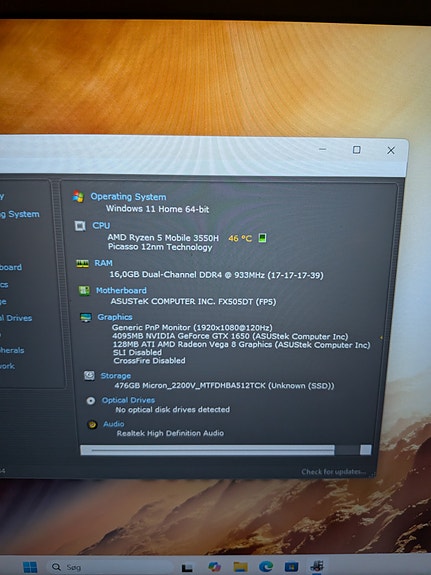
Task: Click the Check for updates link
Action: [x=333, y=472]
